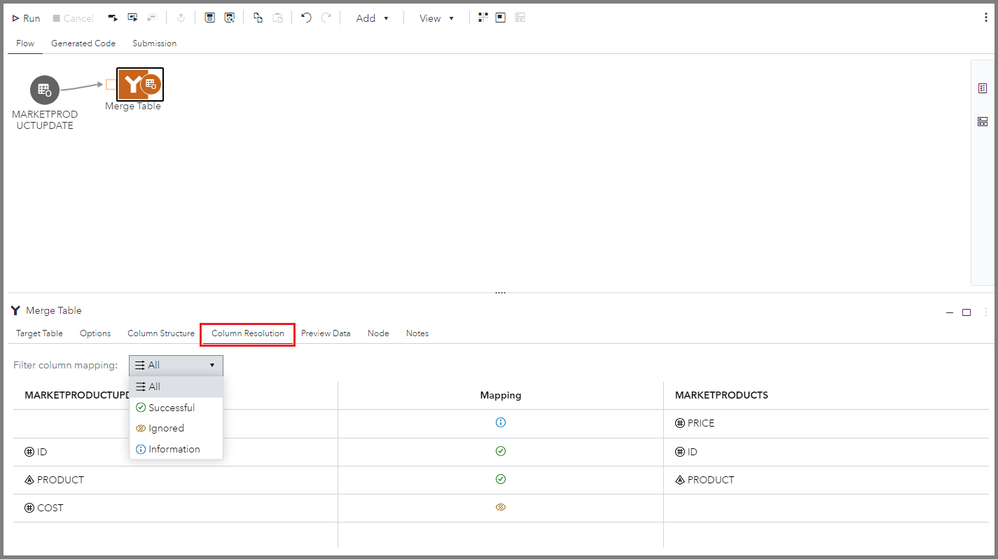The height and width of the screenshot is (559, 998).
Task: Click the grayed redo arrow
Action: coord(326,18)
